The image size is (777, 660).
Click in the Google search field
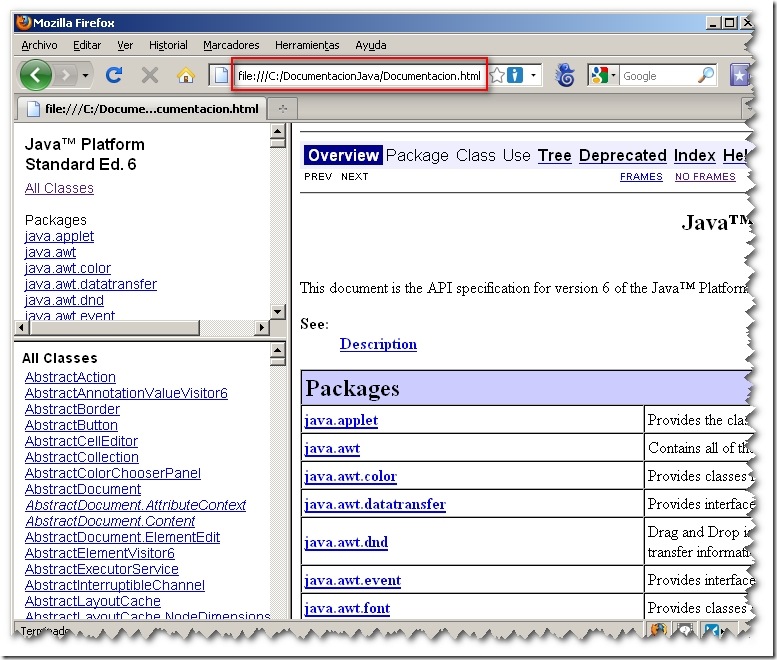tap(658, 76)
